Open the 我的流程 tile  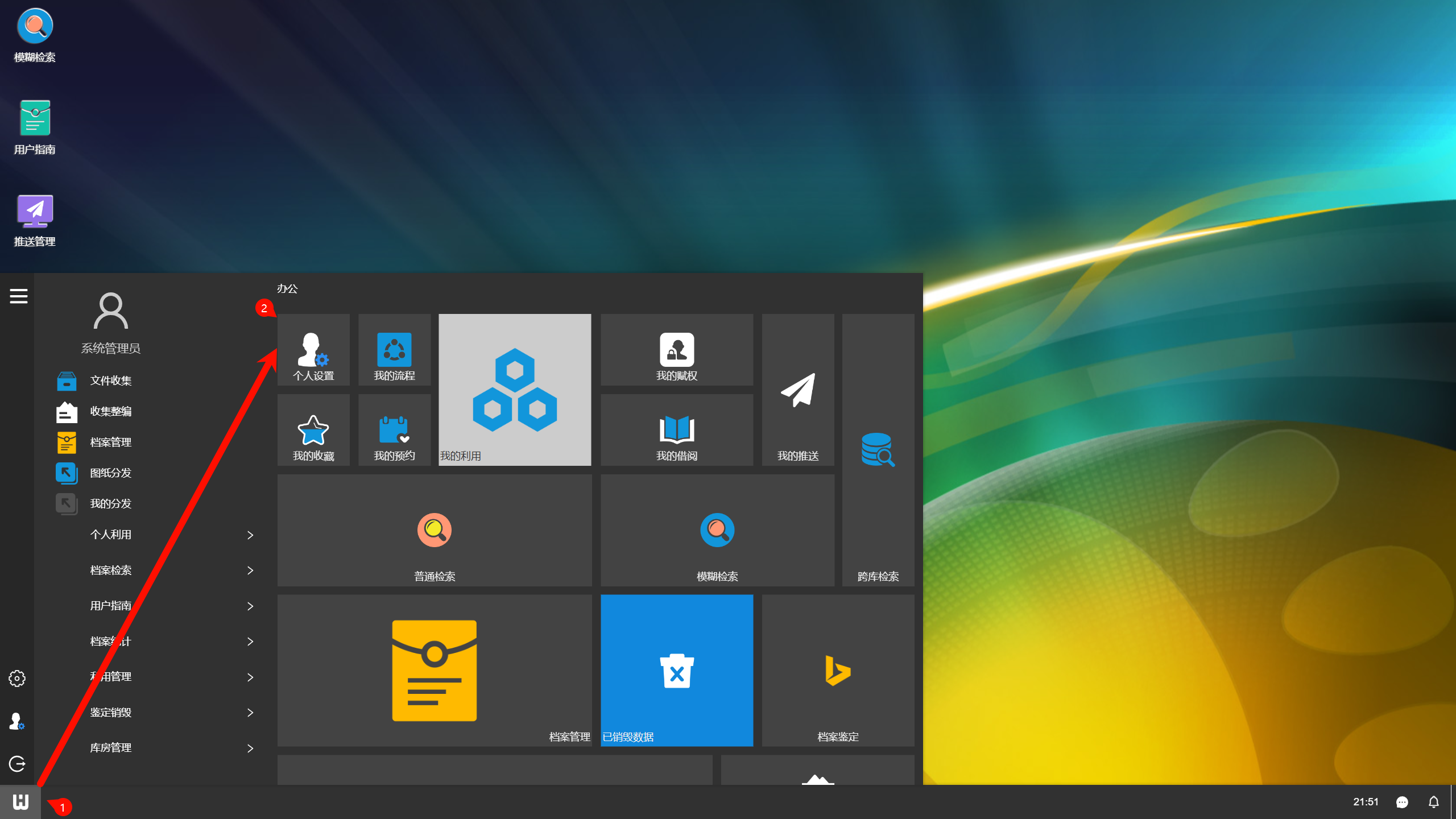[394, 350]
